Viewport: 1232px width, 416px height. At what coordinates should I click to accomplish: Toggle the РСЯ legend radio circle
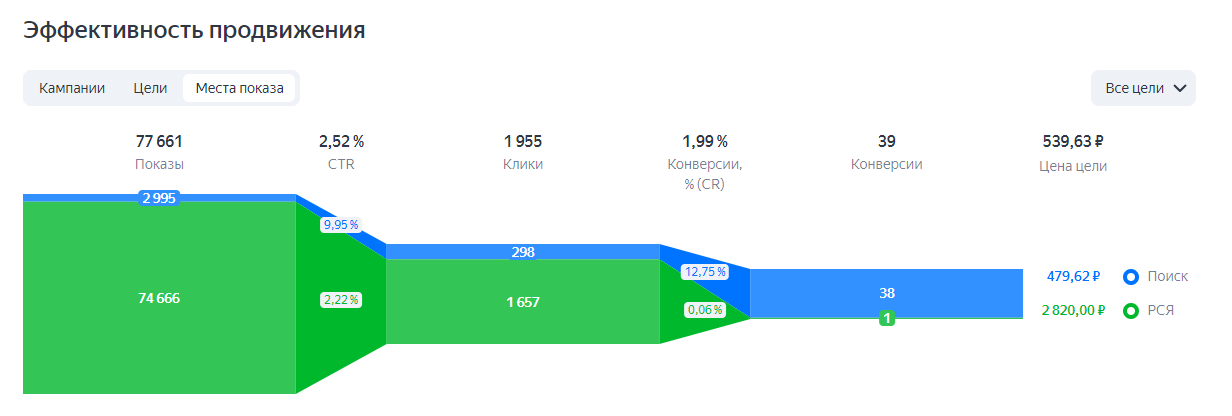click(1131, 311)
